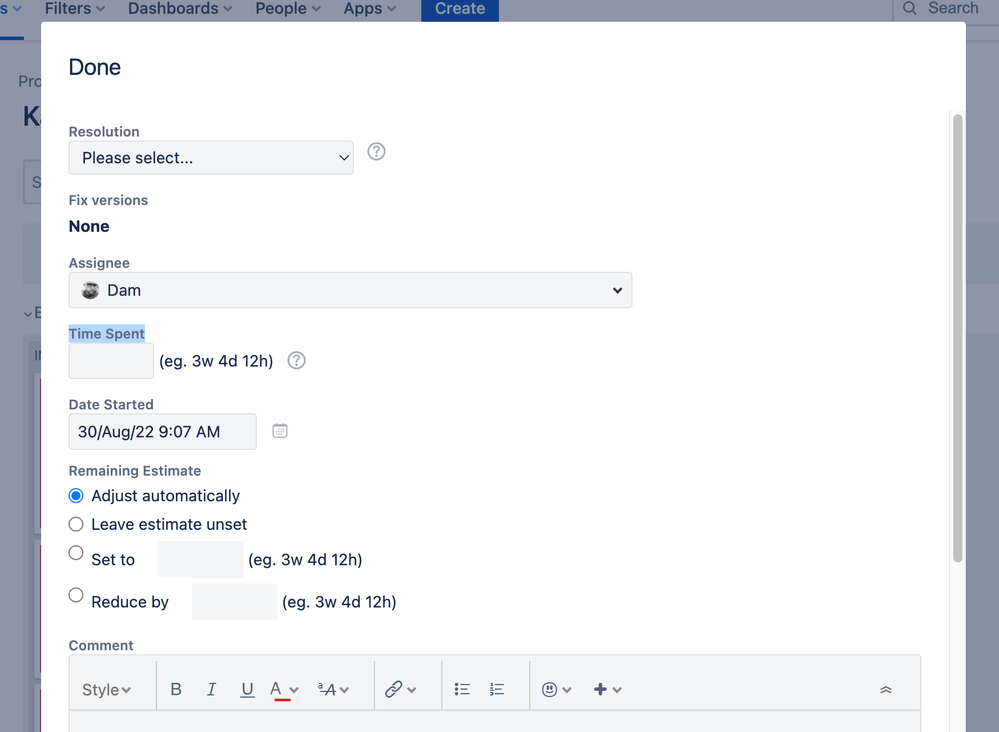Click the Time Spent input field

point(111,361)
